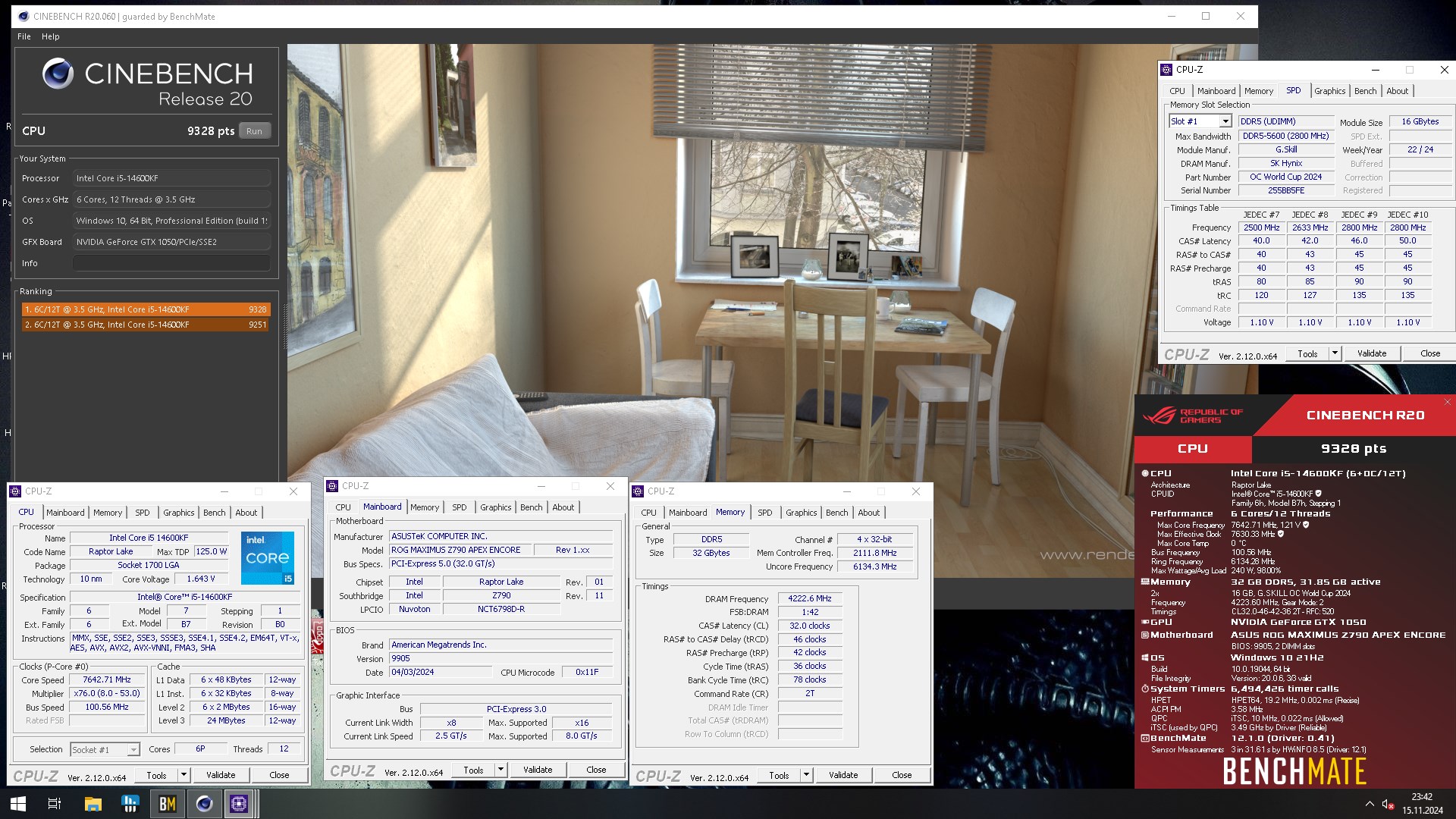Click the Uncore Frequency value 6134.3 MHz
The image size is (1456, 819).
(874, 566)
